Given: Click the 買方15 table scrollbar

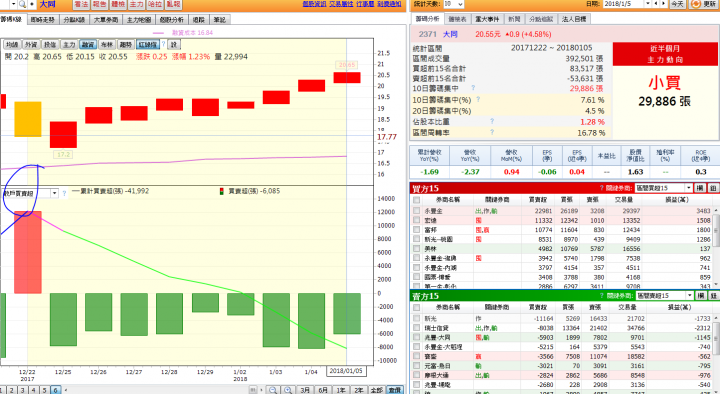Looking at the screenshot, I should 717,247.
